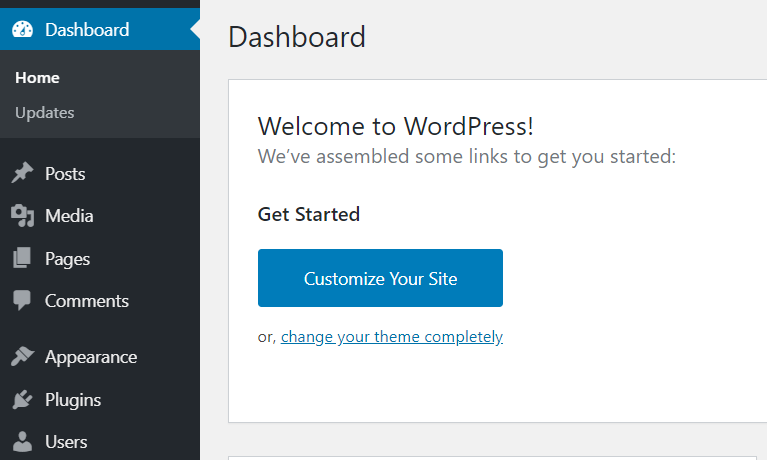Click the Dashboard page title
The image size is (767, 460).
click(x=297, y=37)
